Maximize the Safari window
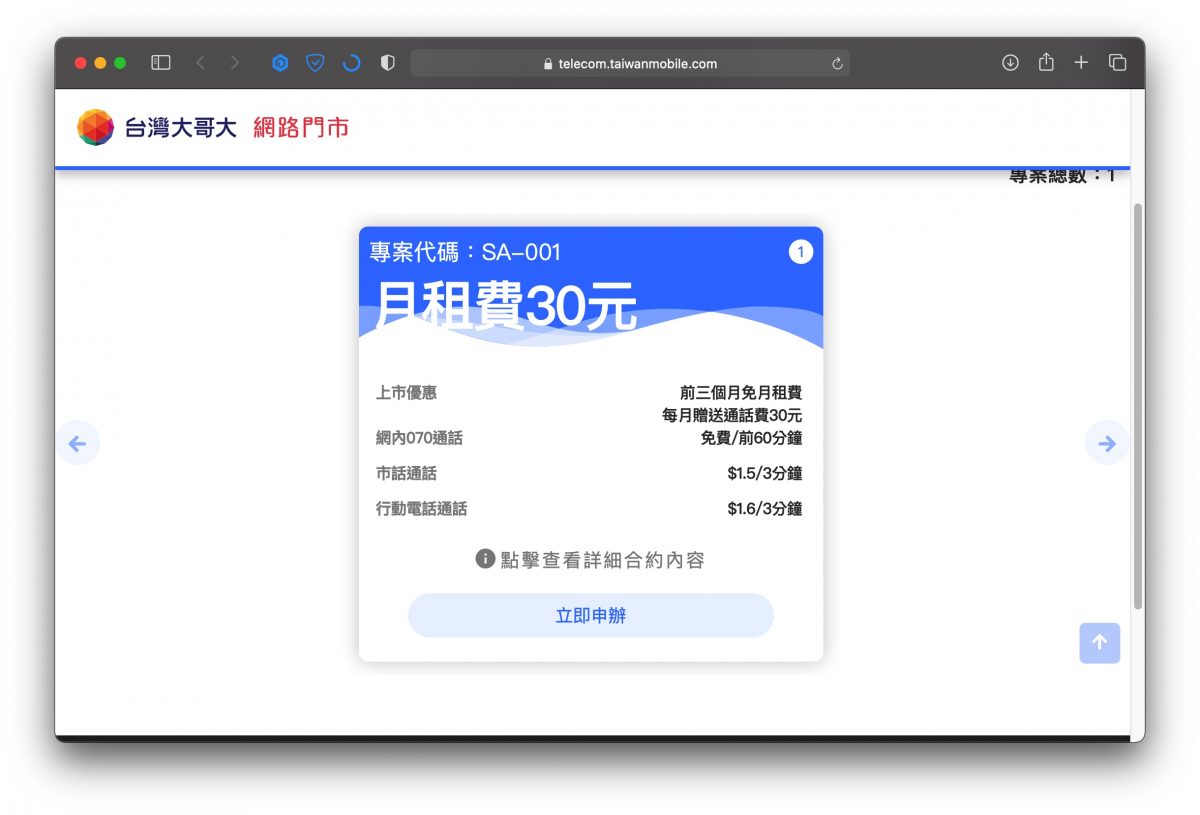 coord(120,63)
